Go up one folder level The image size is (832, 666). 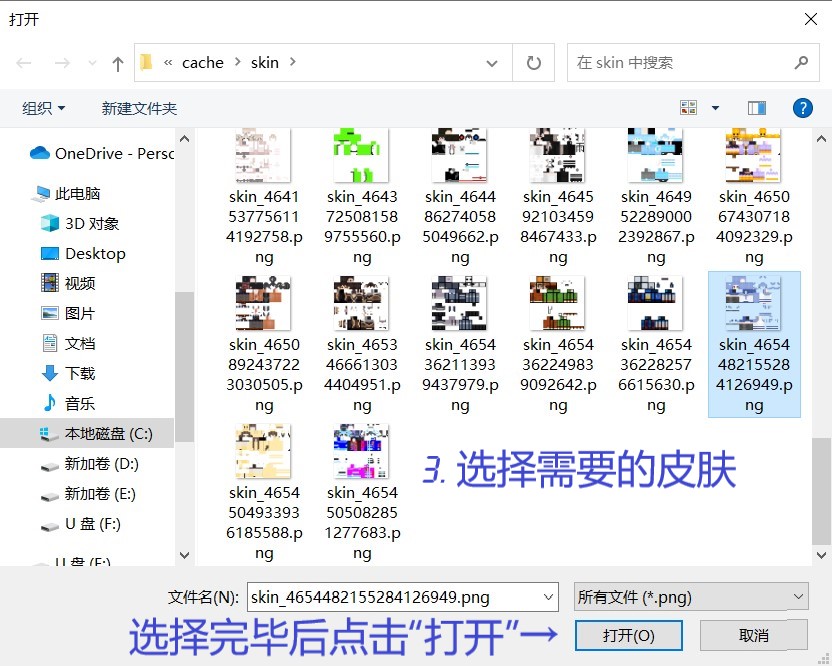coord(118,64)
